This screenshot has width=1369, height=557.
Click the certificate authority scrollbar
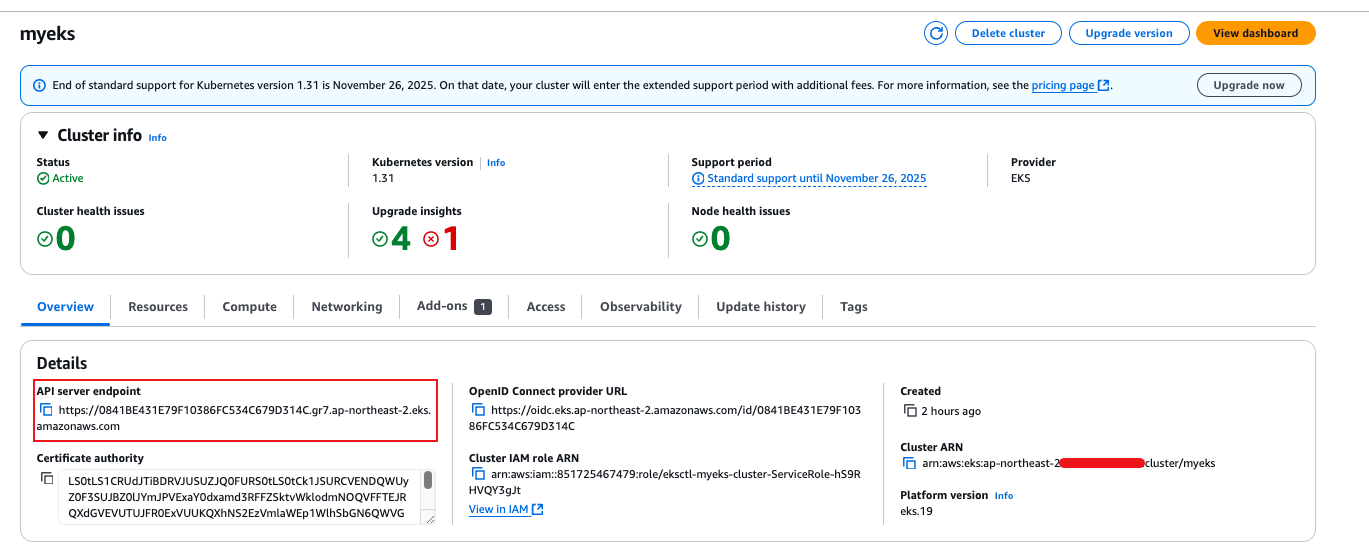point(429,480)
